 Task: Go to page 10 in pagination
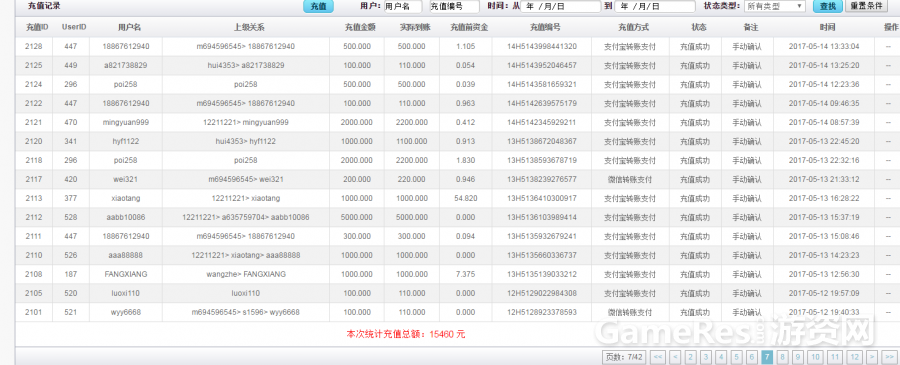(816, 357)
